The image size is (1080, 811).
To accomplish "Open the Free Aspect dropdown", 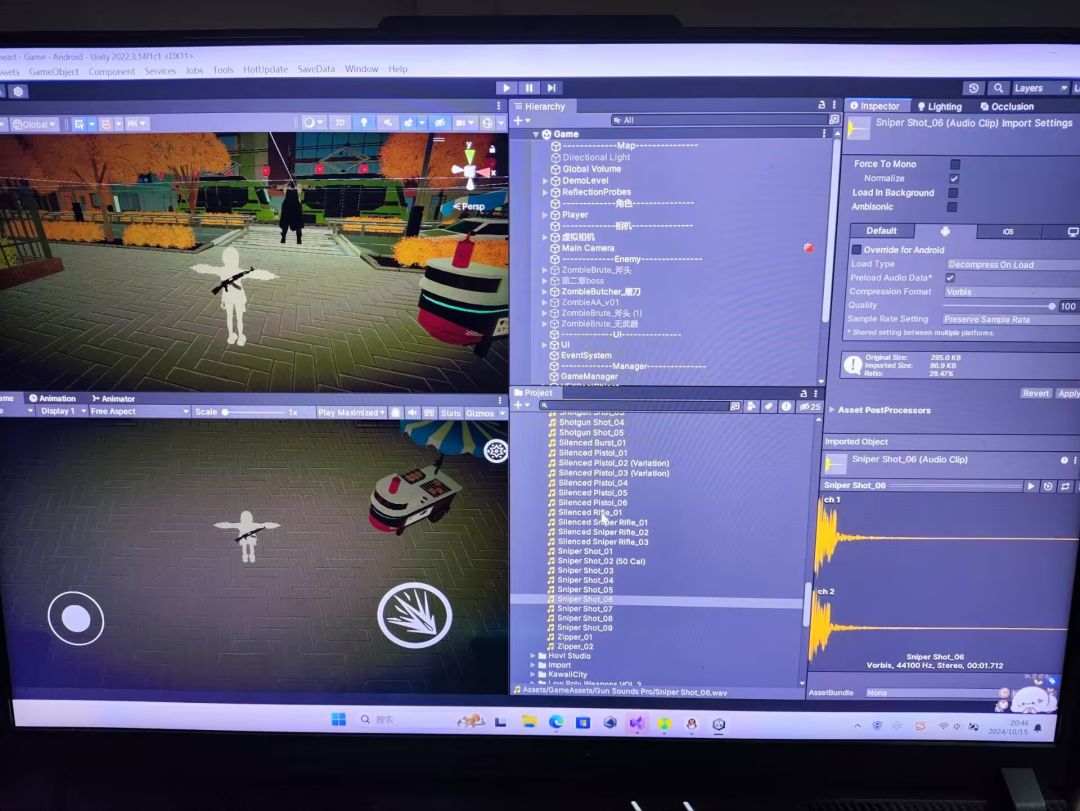I will (139, 411).
